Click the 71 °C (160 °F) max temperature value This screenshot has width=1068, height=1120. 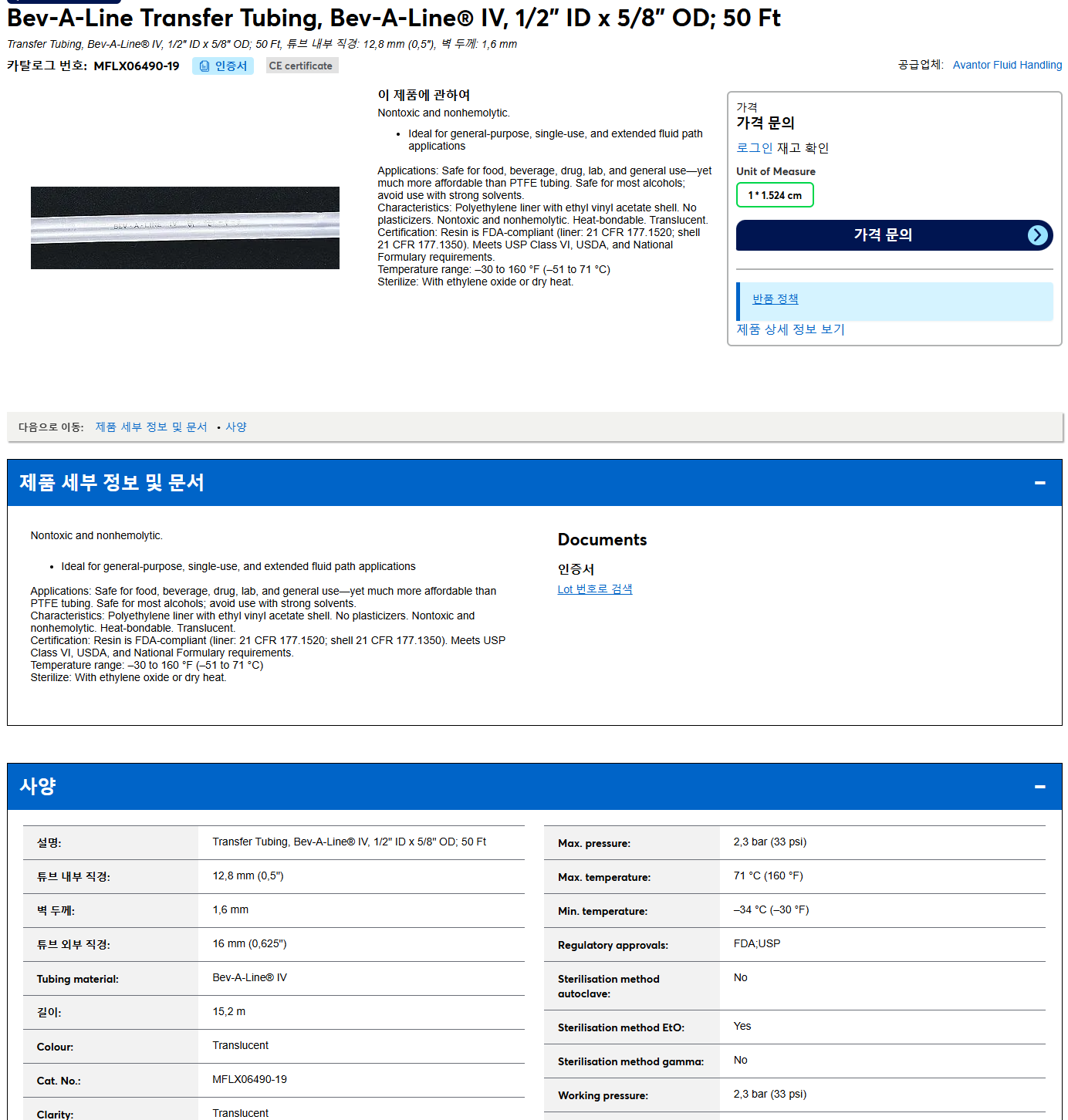point(768,876)
